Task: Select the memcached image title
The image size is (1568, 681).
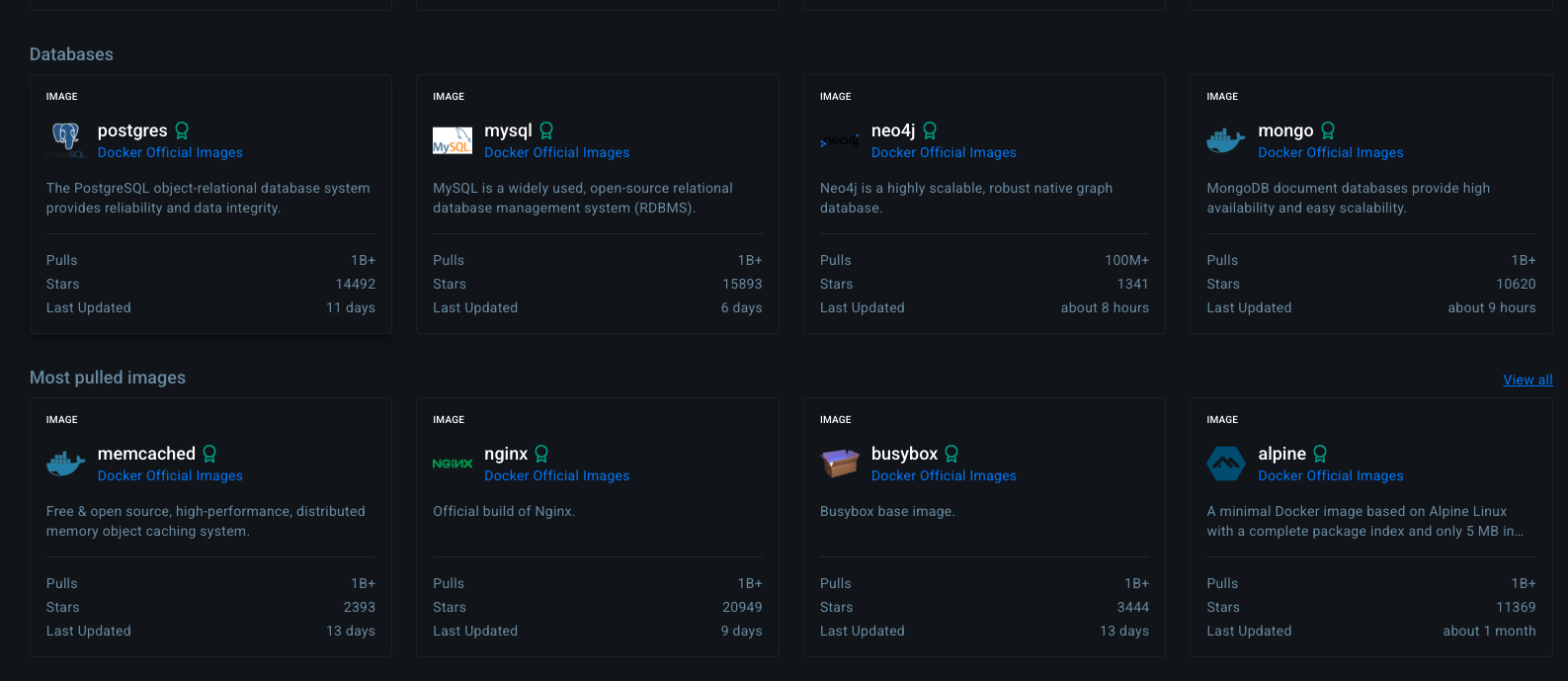Action: [x=146, y=454]
